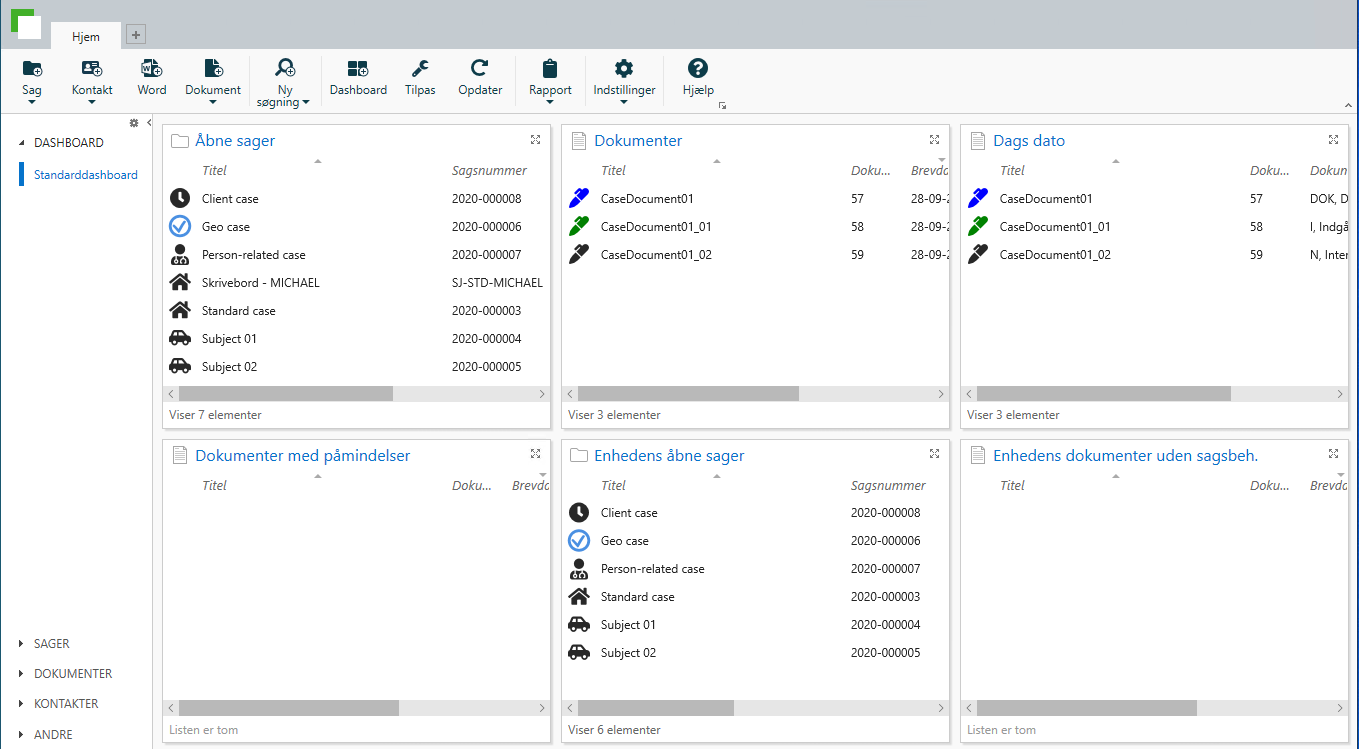
Task: Expand the KONTAKTER section
Action: click(x=22, y=704)
